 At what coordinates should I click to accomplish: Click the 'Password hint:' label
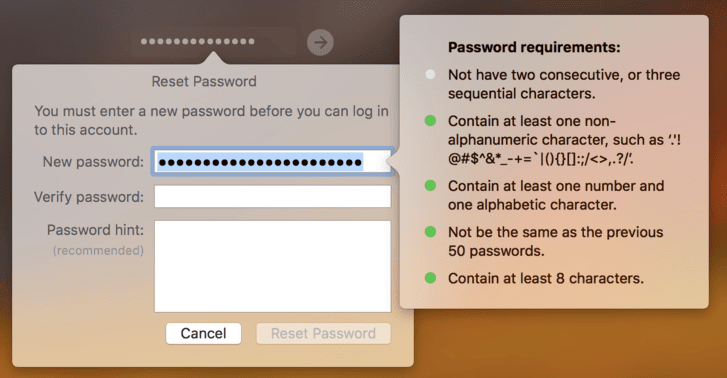(x=96, y=230)
